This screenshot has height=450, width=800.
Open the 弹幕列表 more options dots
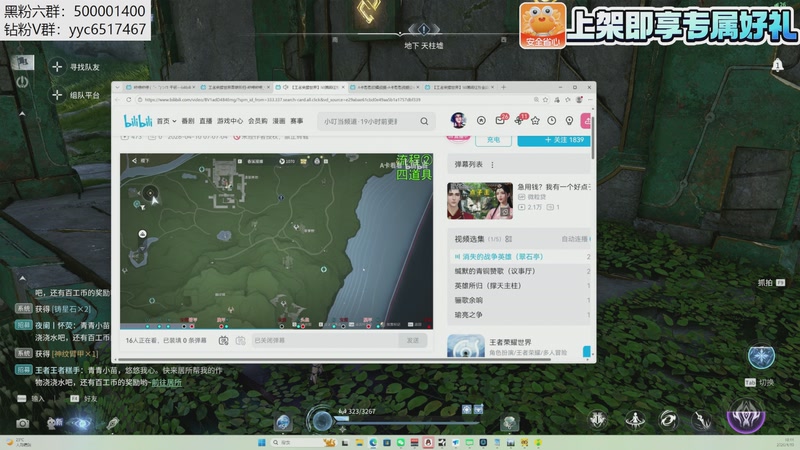pyautogui.click(x=492, y=165)
